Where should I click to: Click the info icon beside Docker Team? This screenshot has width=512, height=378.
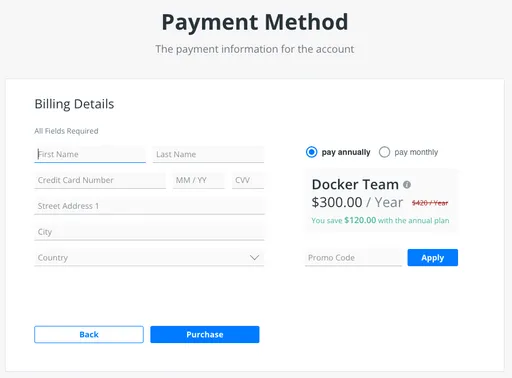pyautogui.click(x=407, y=184)
